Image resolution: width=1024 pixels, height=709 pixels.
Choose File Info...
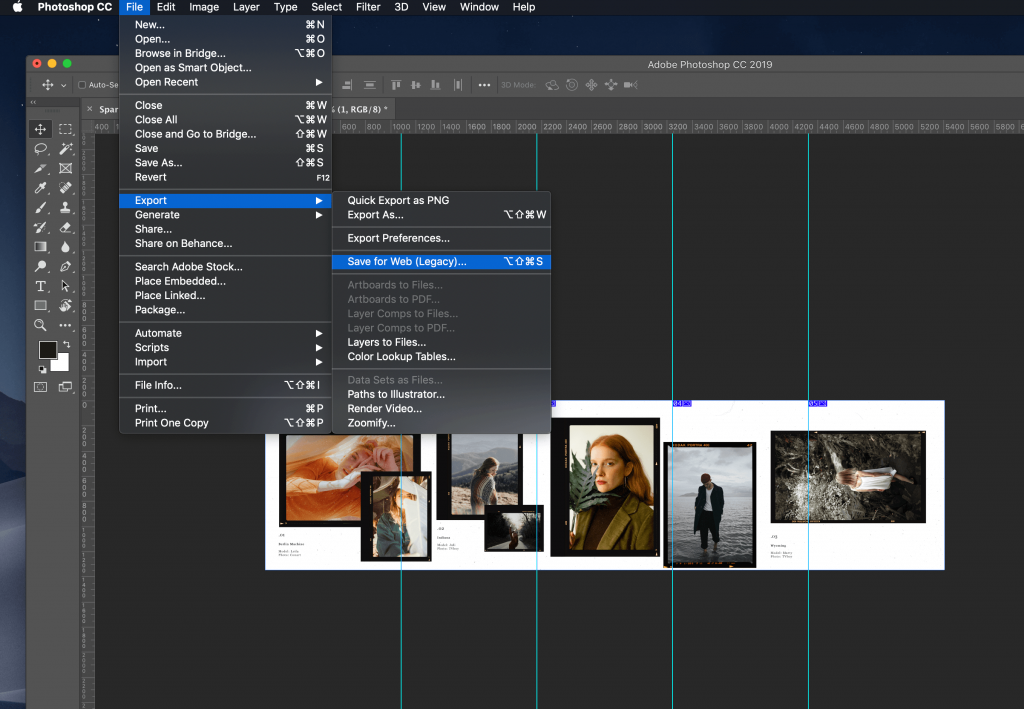click(x=225, y=385)
